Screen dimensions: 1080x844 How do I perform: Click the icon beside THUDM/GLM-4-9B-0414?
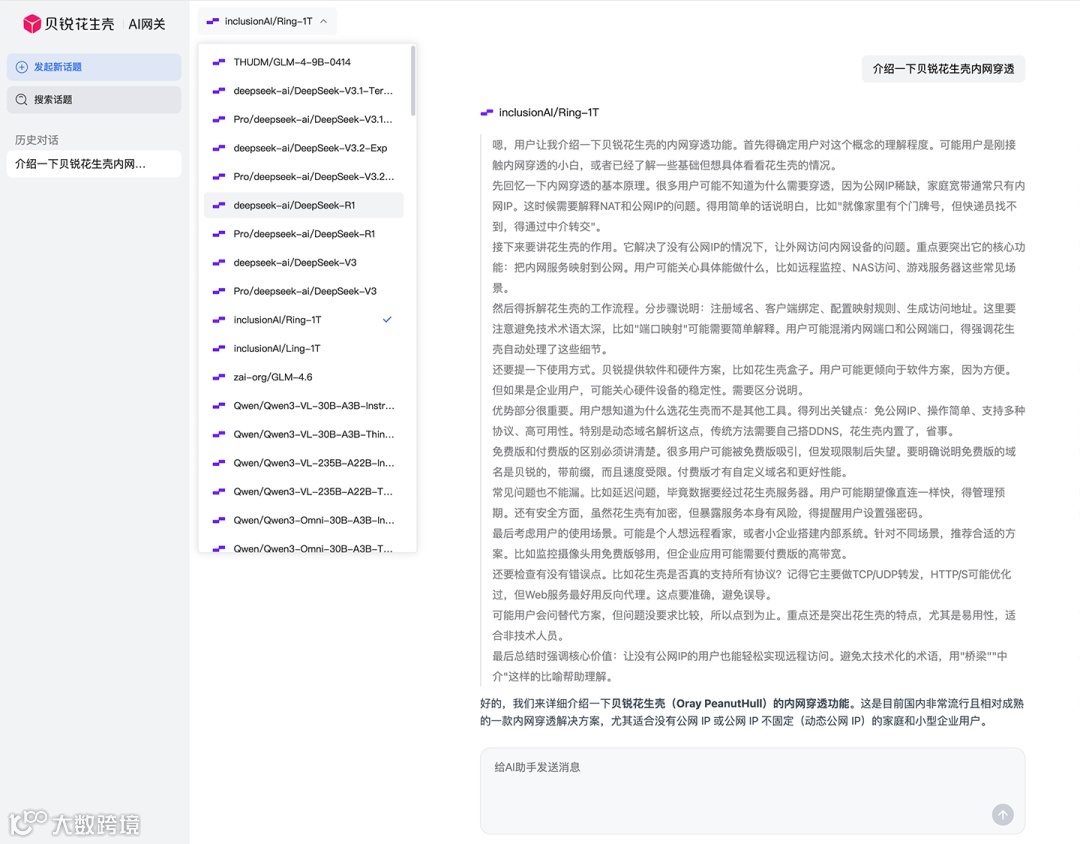(x=219, y=62)
